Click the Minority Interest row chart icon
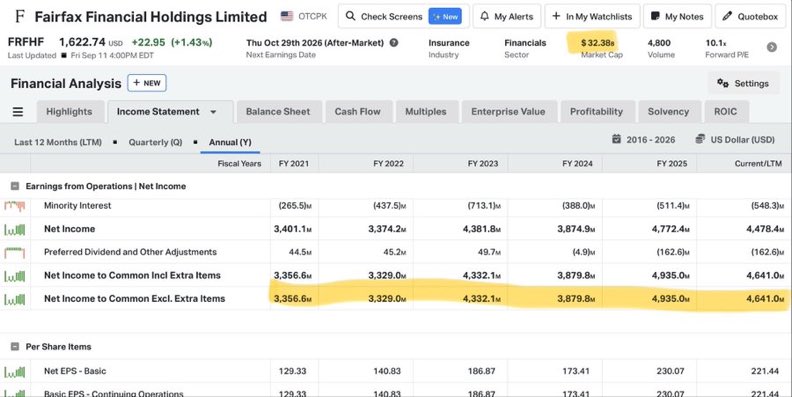The width and height of the screenshot is (792, 397). [15, 206]
